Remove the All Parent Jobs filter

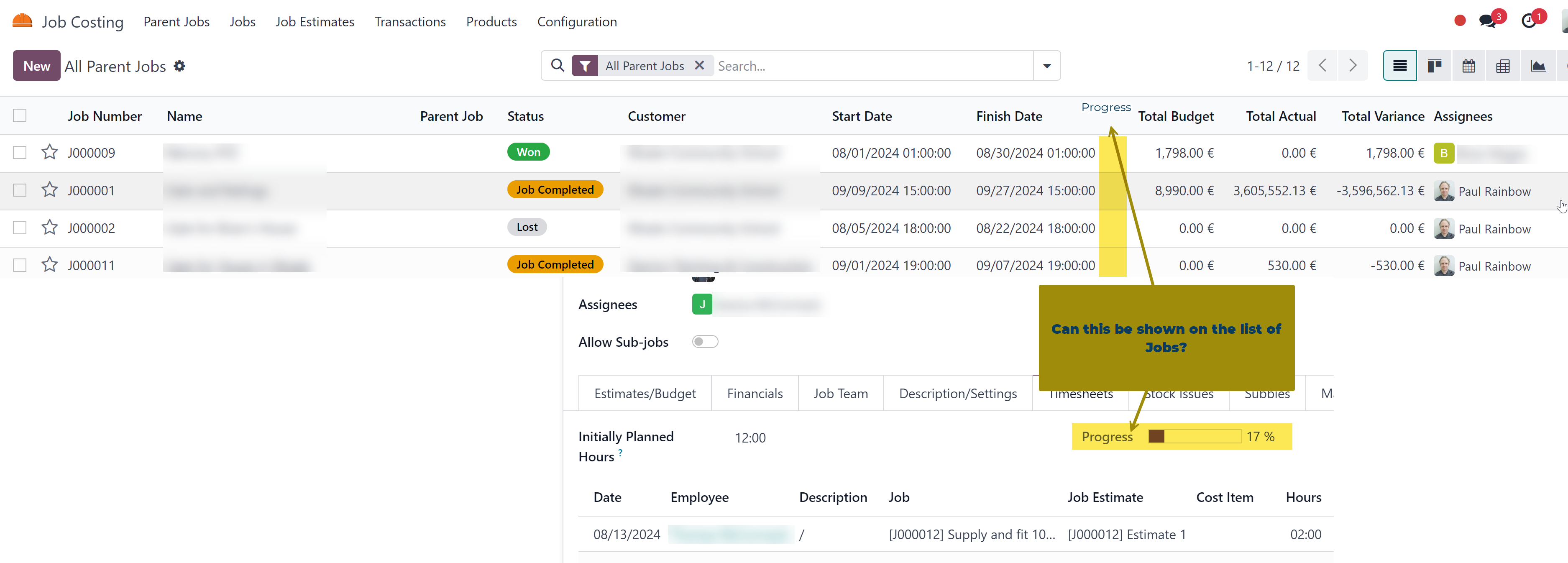click(699, 65)
